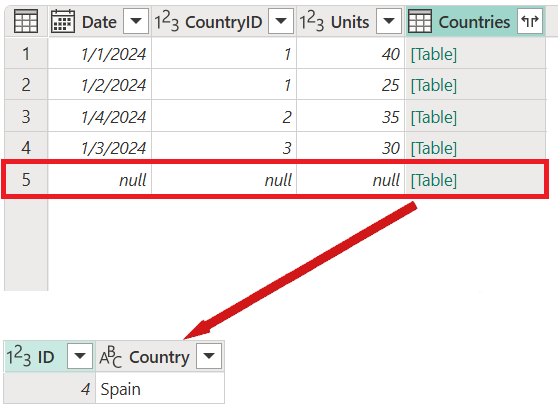
Task: Click the date cell 1/3/2024
Action: click(x=100, y=147)
